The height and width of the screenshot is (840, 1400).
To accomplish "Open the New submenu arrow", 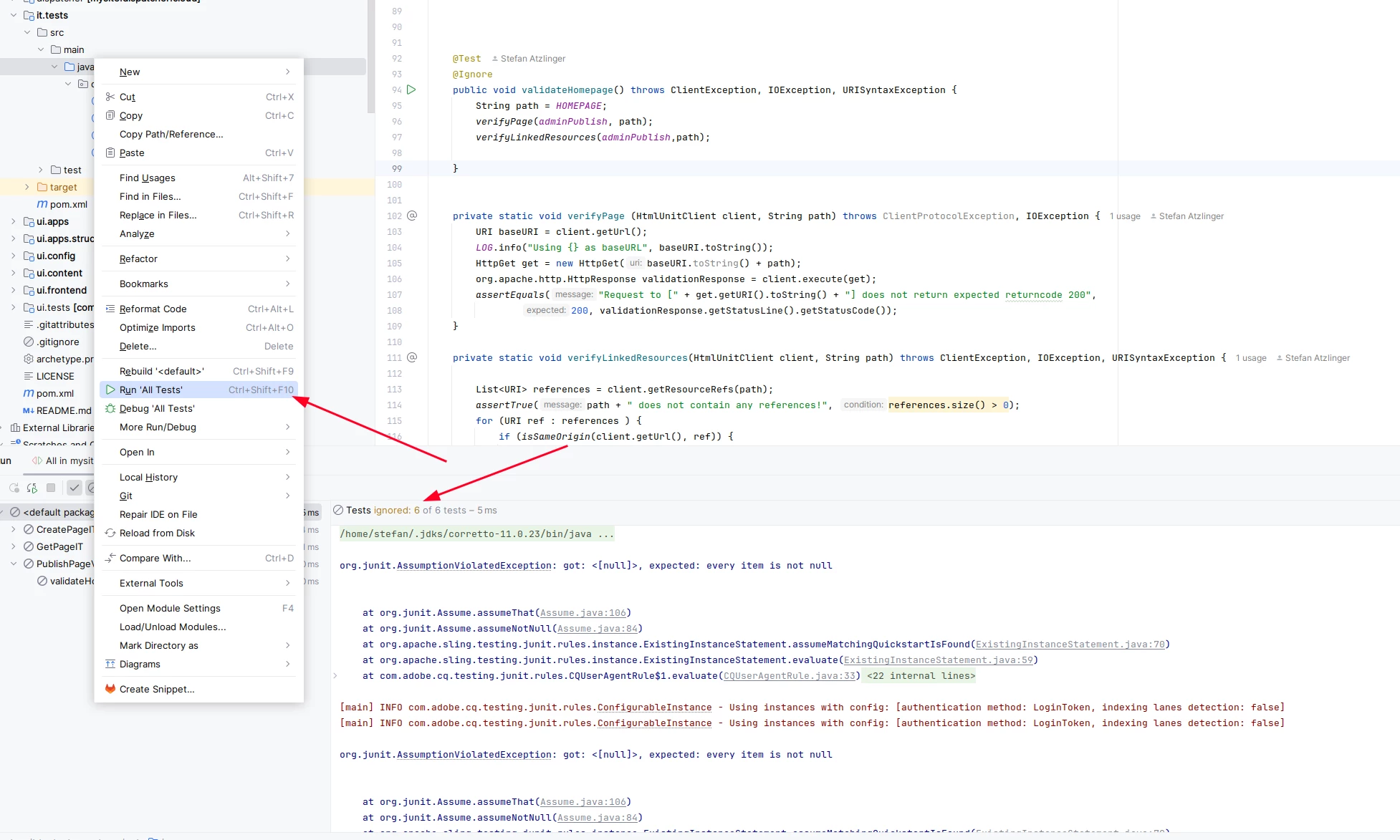I will coord(287,72).
